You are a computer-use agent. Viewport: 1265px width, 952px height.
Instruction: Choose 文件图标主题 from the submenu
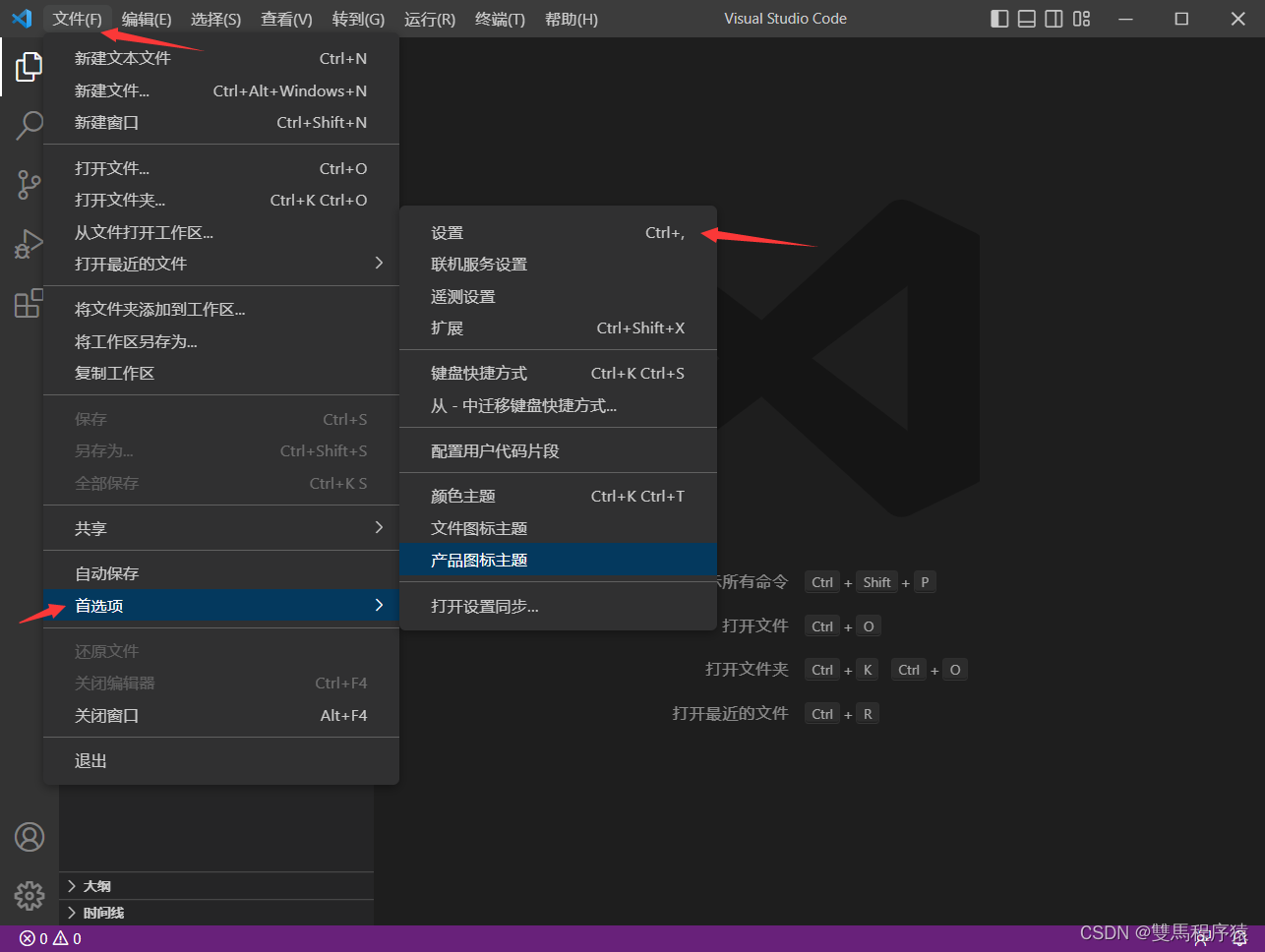tap(558, 528)
